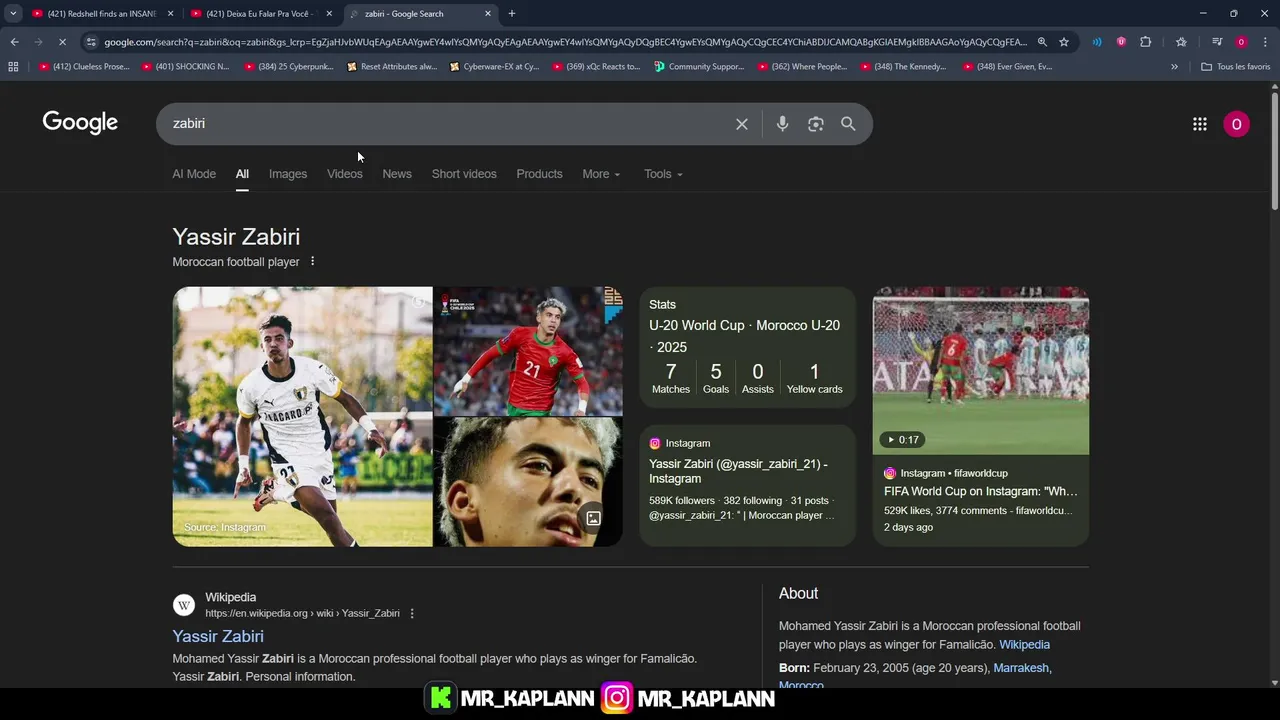Show more bookmarks chevron
The image size is (1280, 720).
click(x=1174, y=67)
